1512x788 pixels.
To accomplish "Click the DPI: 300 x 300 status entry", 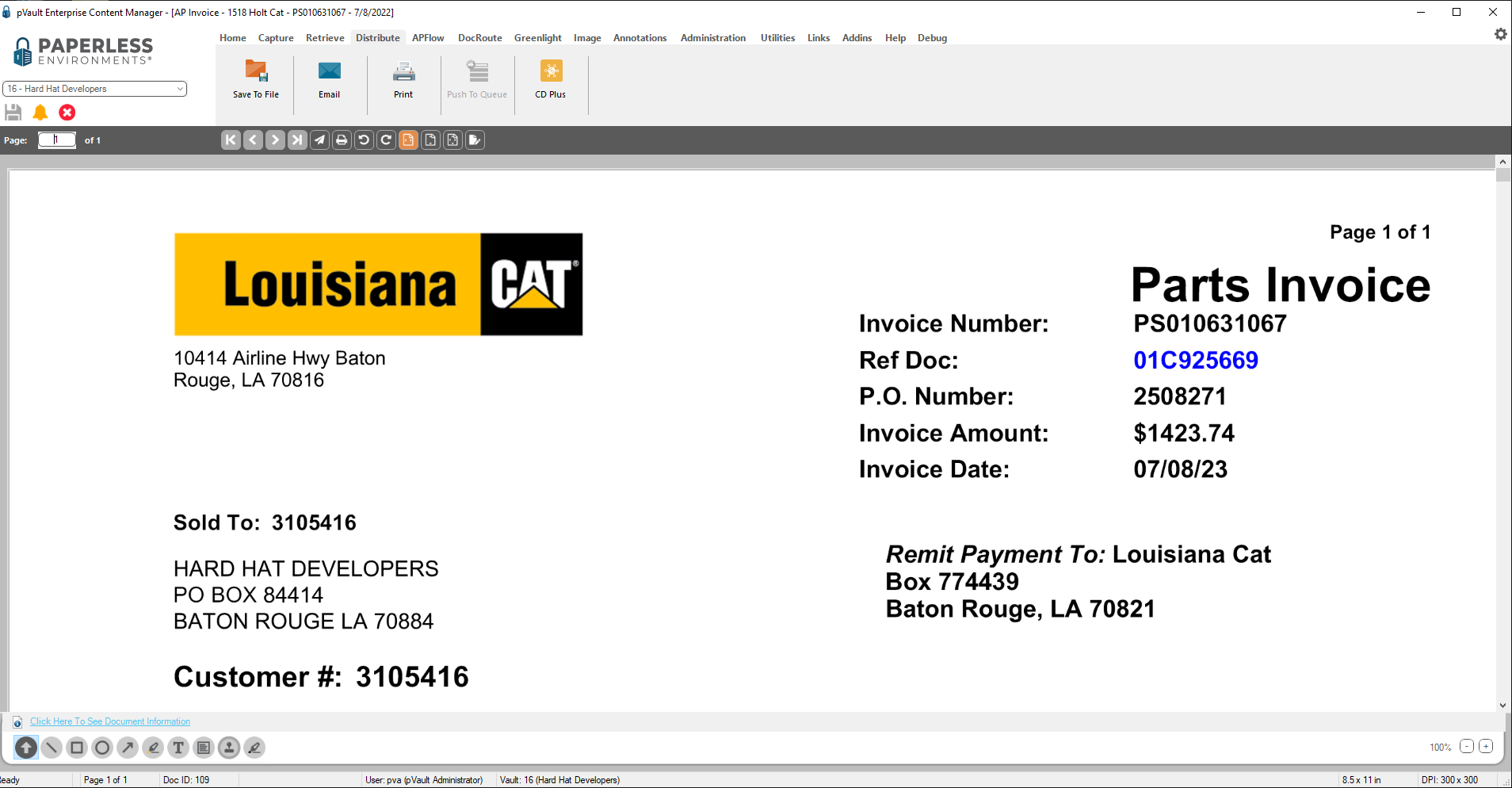I will (x=1450, y=780).
